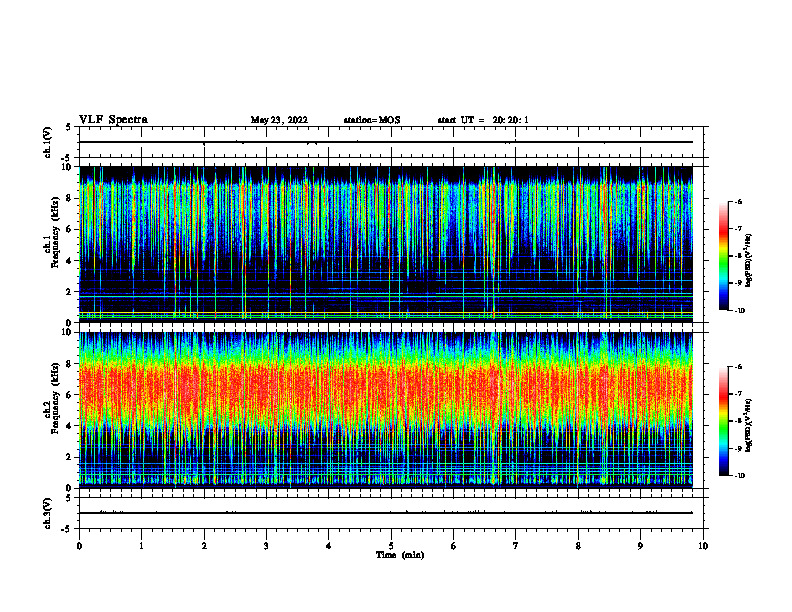Click time axis tick label "2"
Viewport: 792px width, 612px height.
[204, 546]
